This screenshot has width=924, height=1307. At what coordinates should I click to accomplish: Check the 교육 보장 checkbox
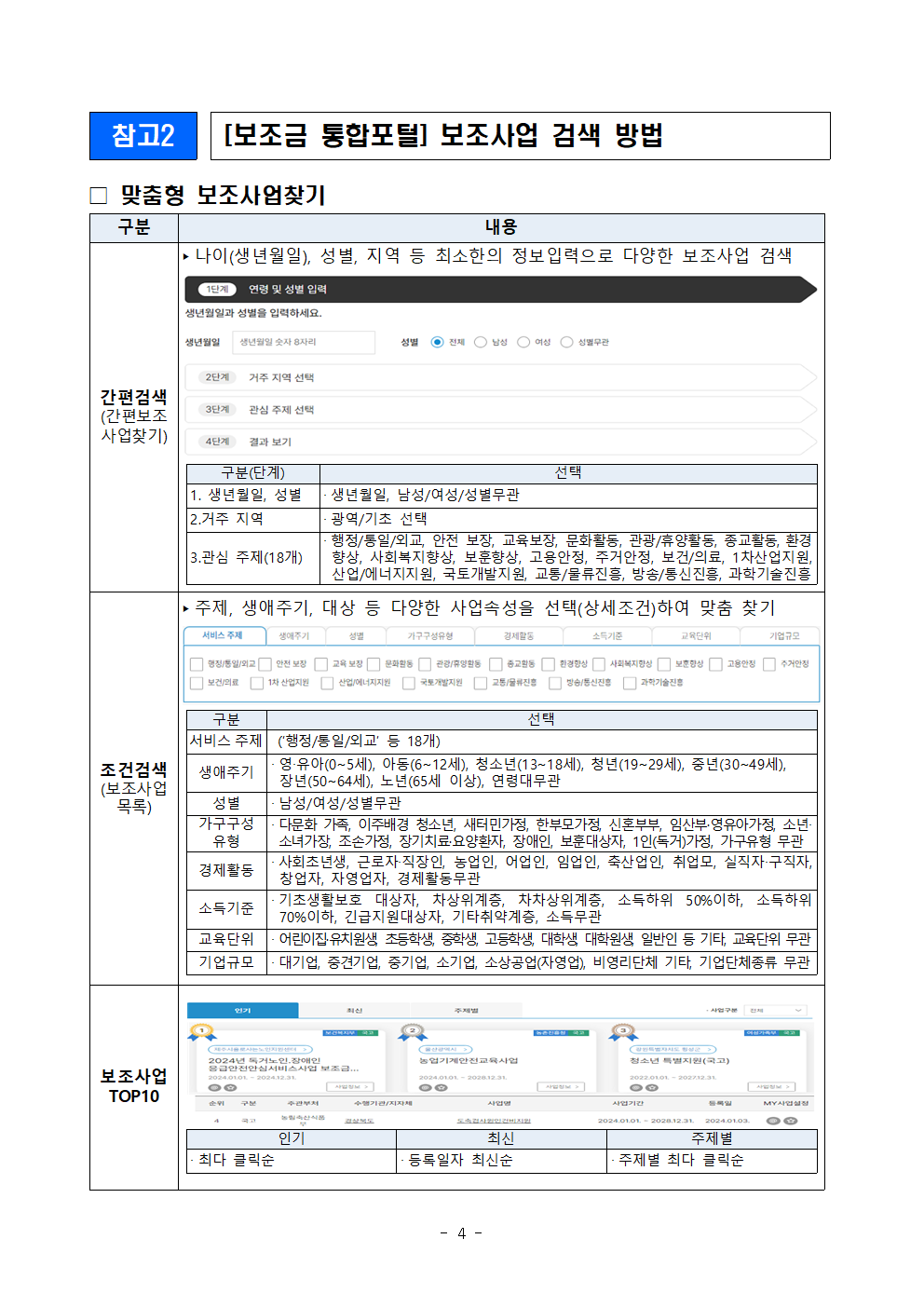[322, 664]
